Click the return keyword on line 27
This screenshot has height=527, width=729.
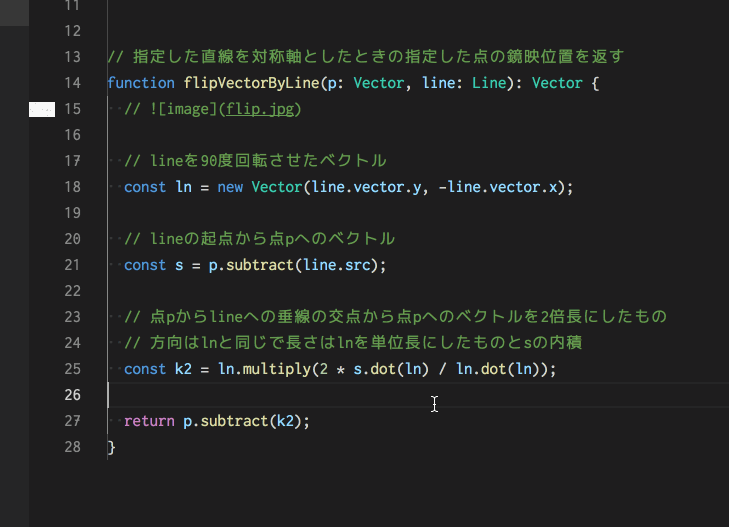click(149, 421)
